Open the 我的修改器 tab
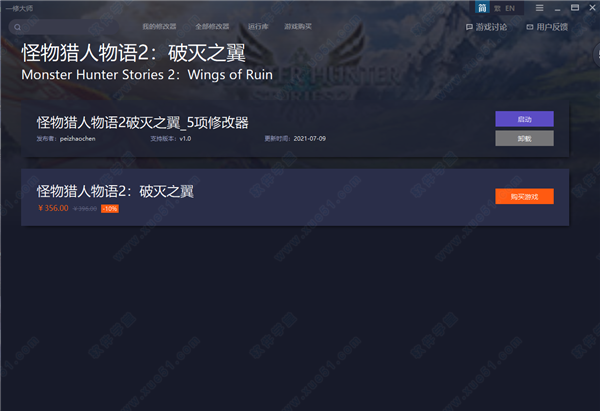 (x=159, y=26)
